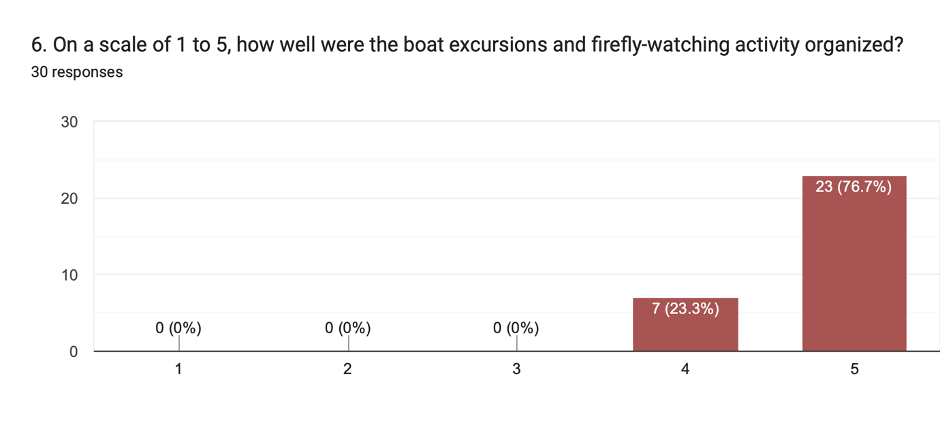The height and width of the screenshot is (447, 941).
Task: Click the tick mark above x-axis label 1
Action: coord(179,342)
